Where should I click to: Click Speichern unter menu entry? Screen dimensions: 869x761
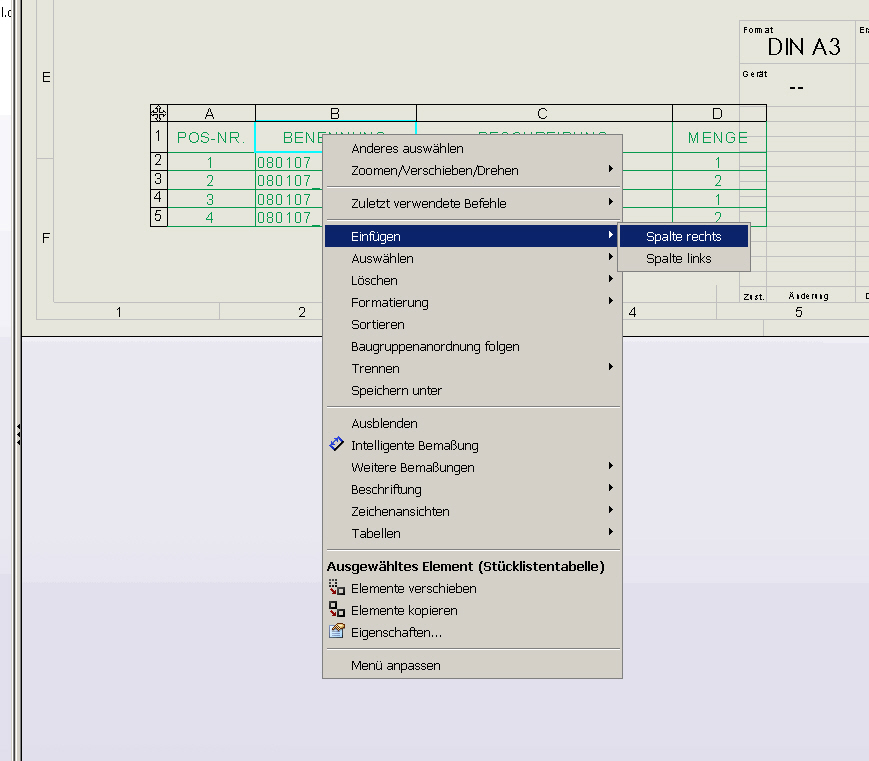(472, 391)
